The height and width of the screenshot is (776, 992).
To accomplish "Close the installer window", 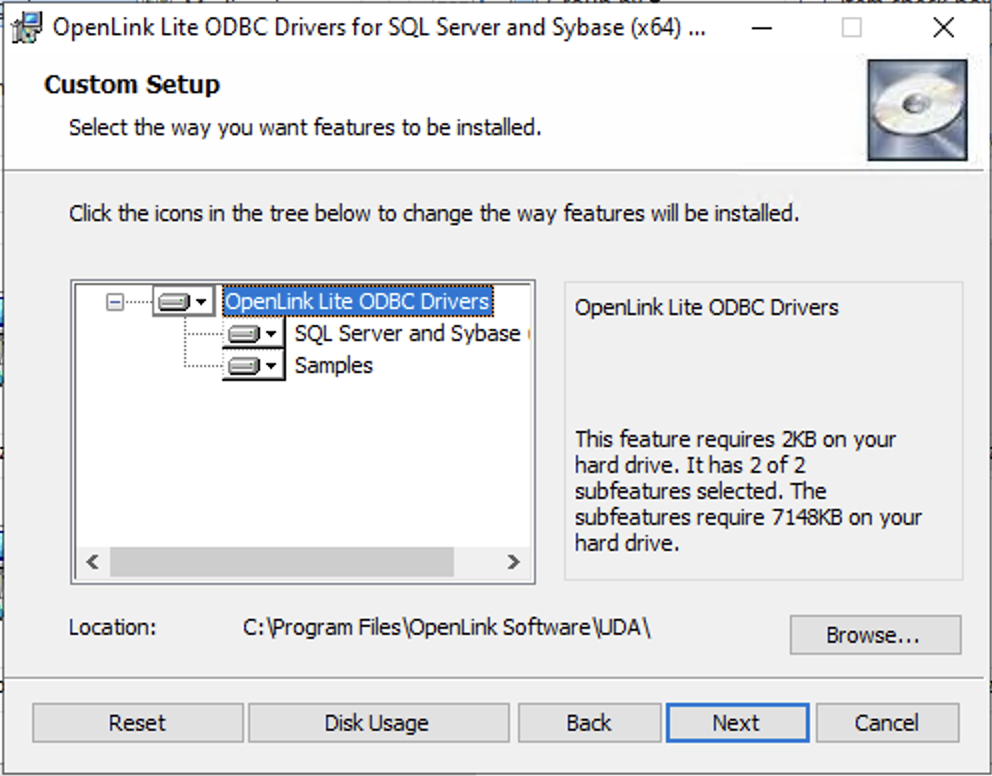I will [943, 28].
